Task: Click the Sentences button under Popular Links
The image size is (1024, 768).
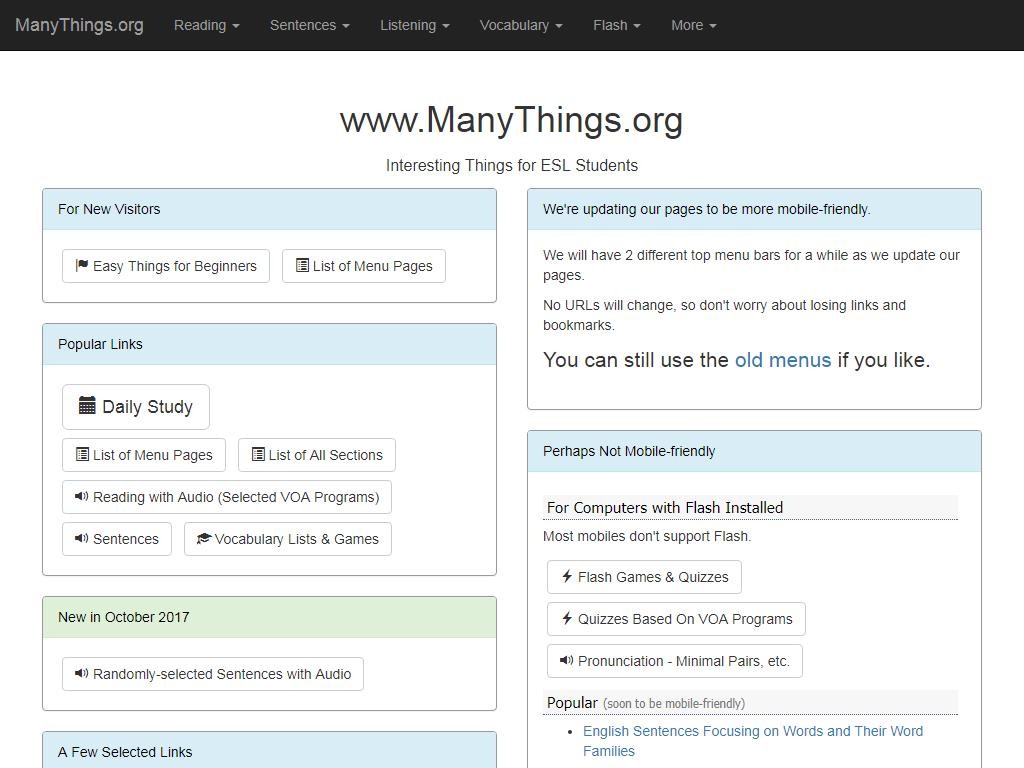Action: coord(117,539)
